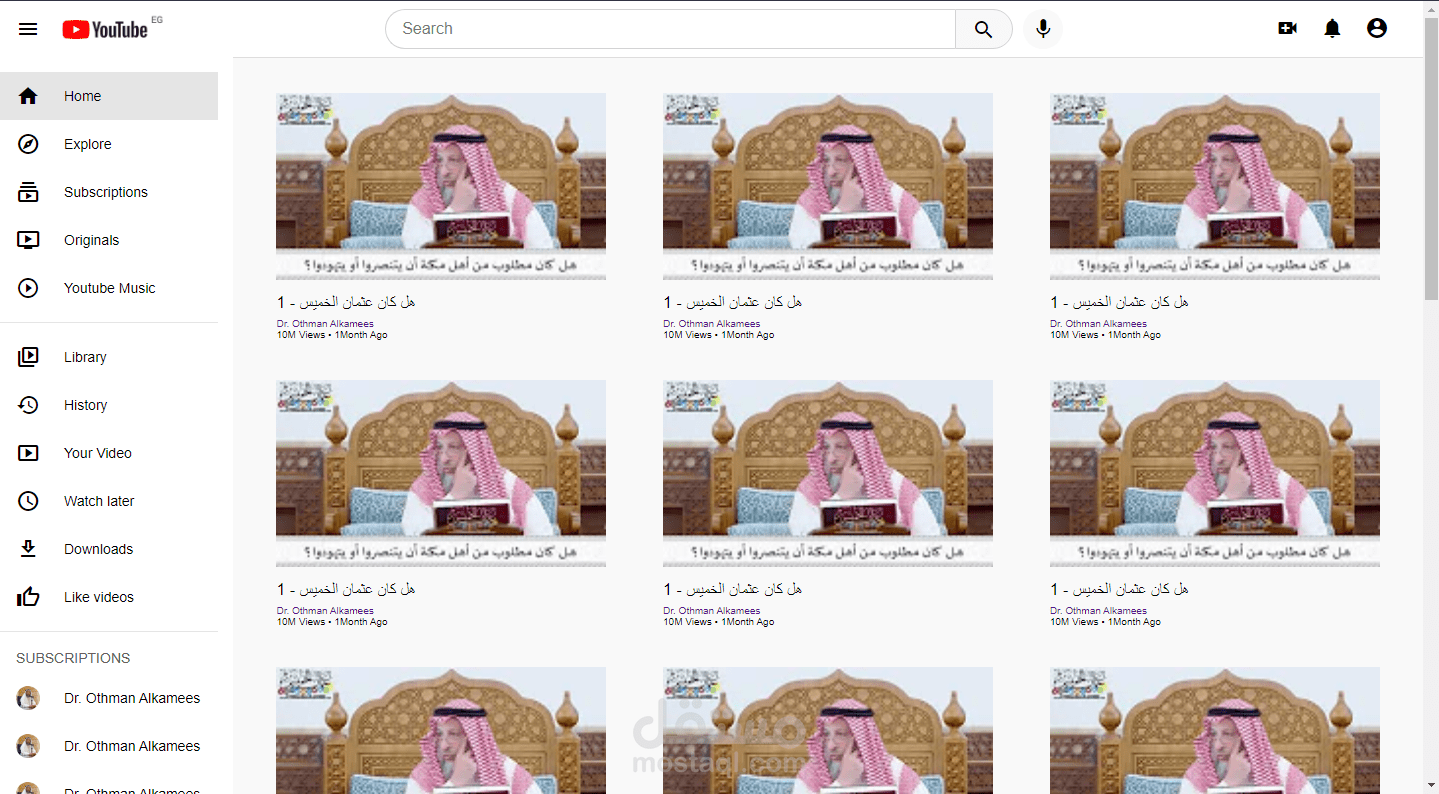Image resolution: width=1439 pixels, height=794 pixels.
Task: Click the Arabic title of the top-left video
Action: pyautogui.click(x=346, y=302)
